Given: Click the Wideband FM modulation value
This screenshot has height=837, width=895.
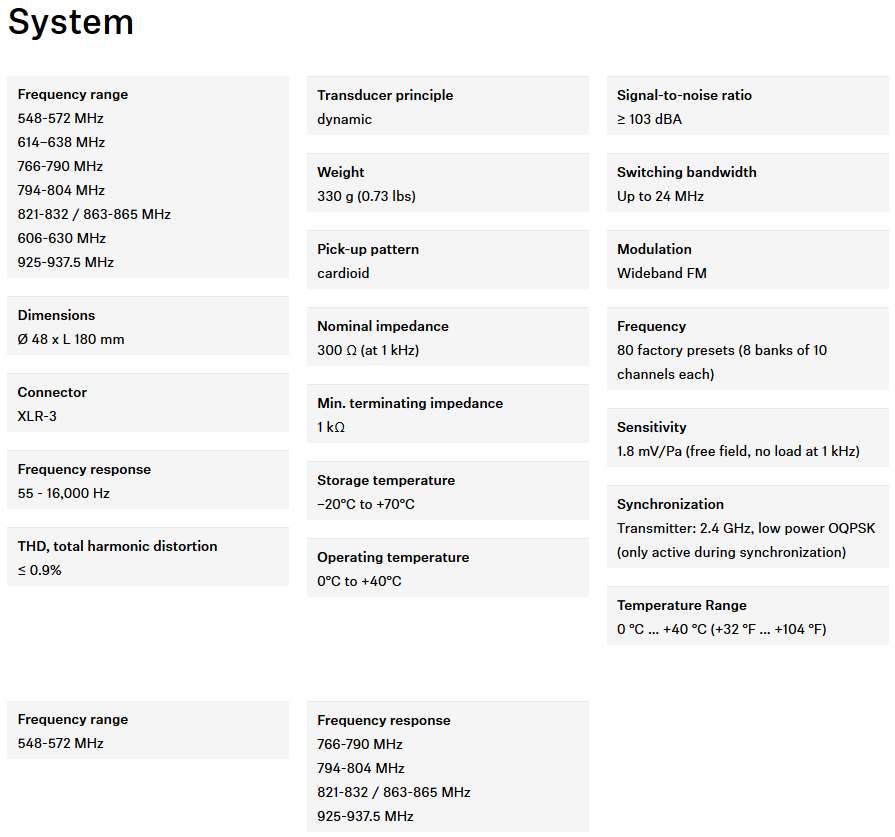Looking at the screenshot, I should [661, 273].
